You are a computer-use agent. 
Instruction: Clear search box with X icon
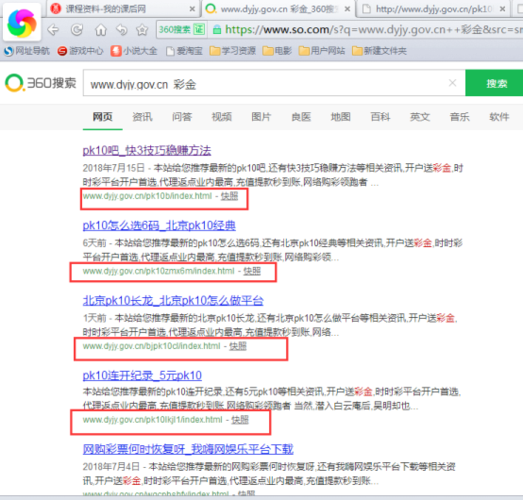452,83
